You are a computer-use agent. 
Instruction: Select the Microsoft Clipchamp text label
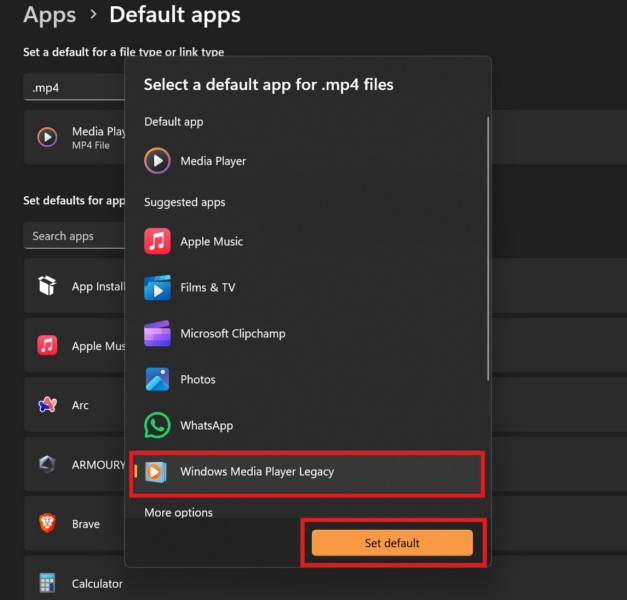[x=232, y=334]
